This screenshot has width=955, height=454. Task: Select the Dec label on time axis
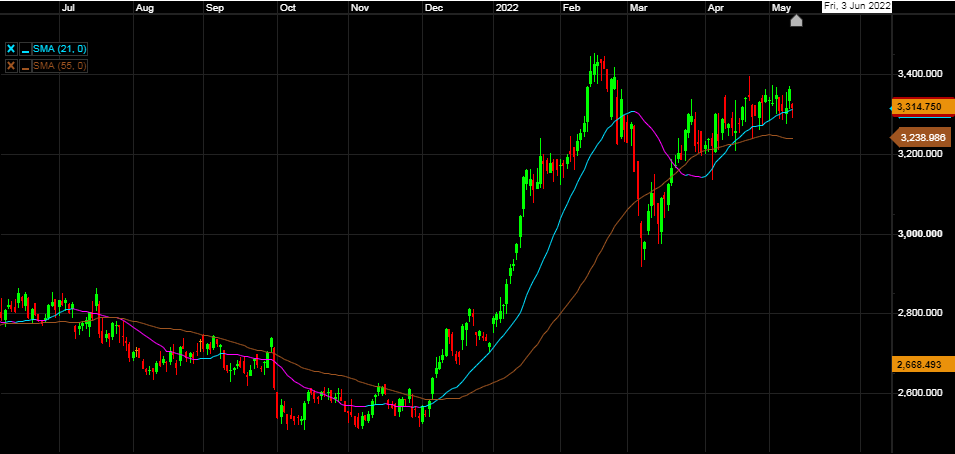coord(434,7)
